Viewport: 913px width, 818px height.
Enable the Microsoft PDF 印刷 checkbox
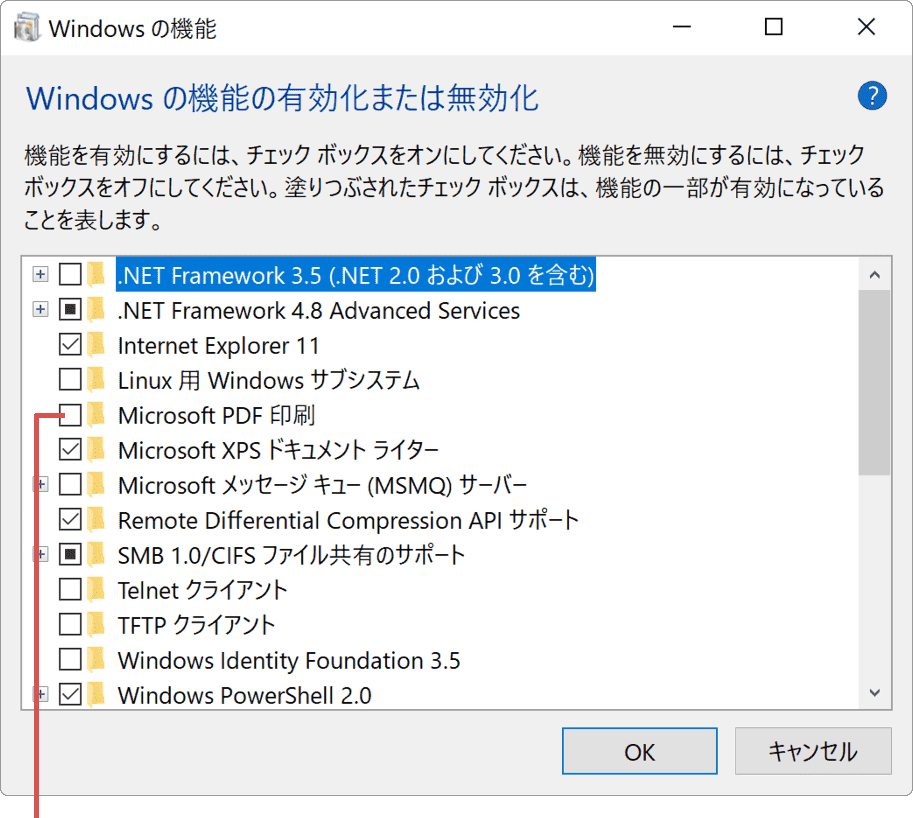[68, 415]
